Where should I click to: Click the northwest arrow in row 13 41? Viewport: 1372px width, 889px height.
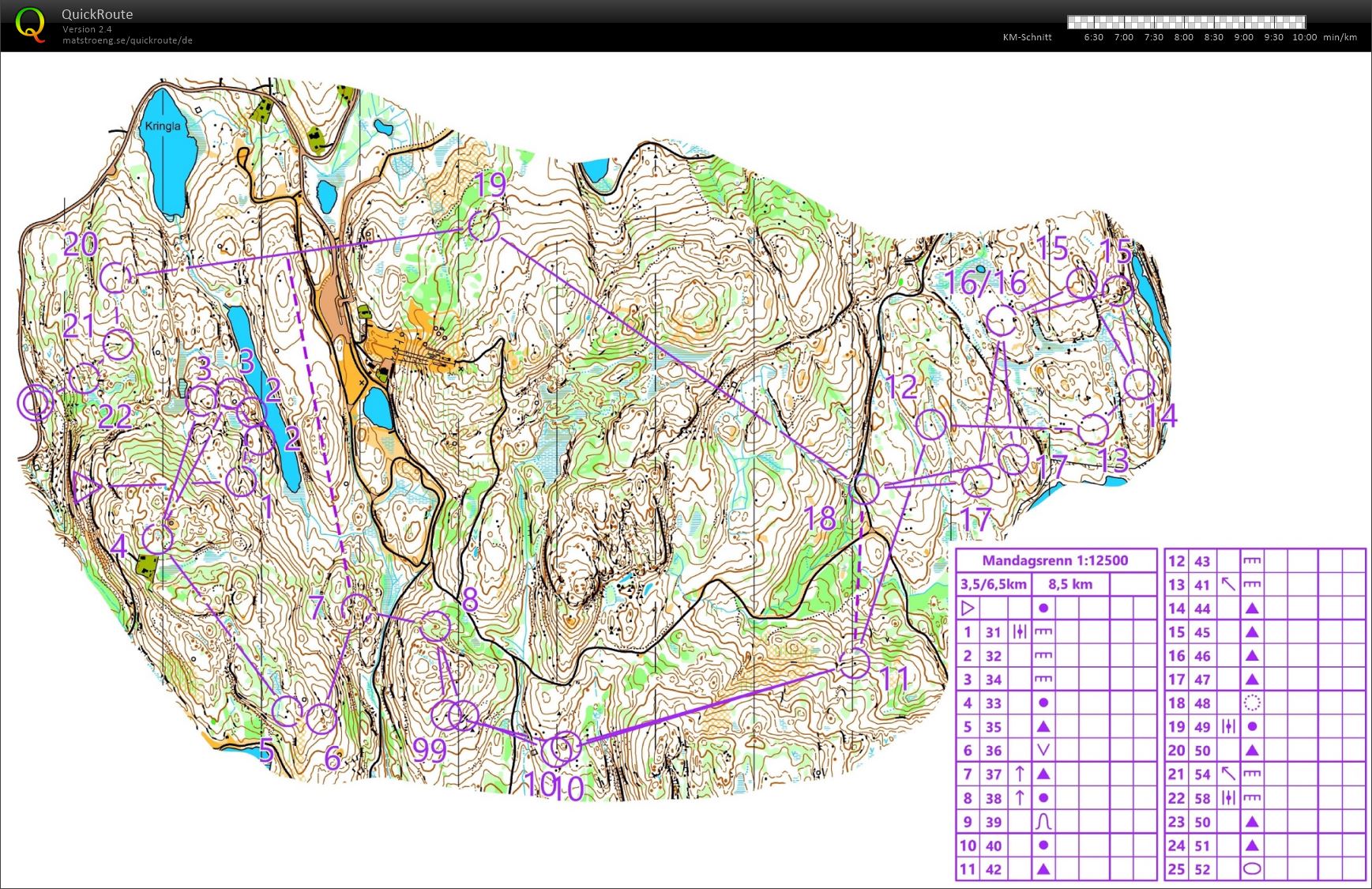1228,584
